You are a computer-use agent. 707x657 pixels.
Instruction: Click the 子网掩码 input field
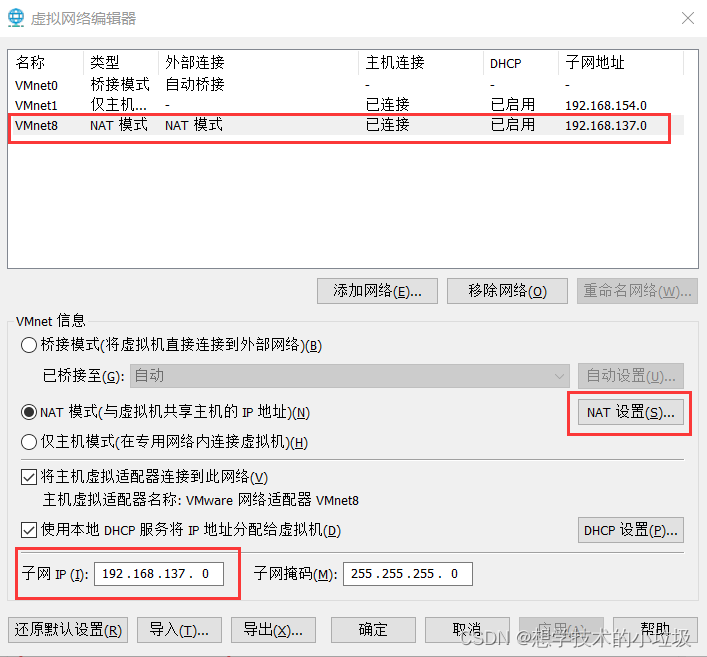pyautogui.click(x=408, y=574)
